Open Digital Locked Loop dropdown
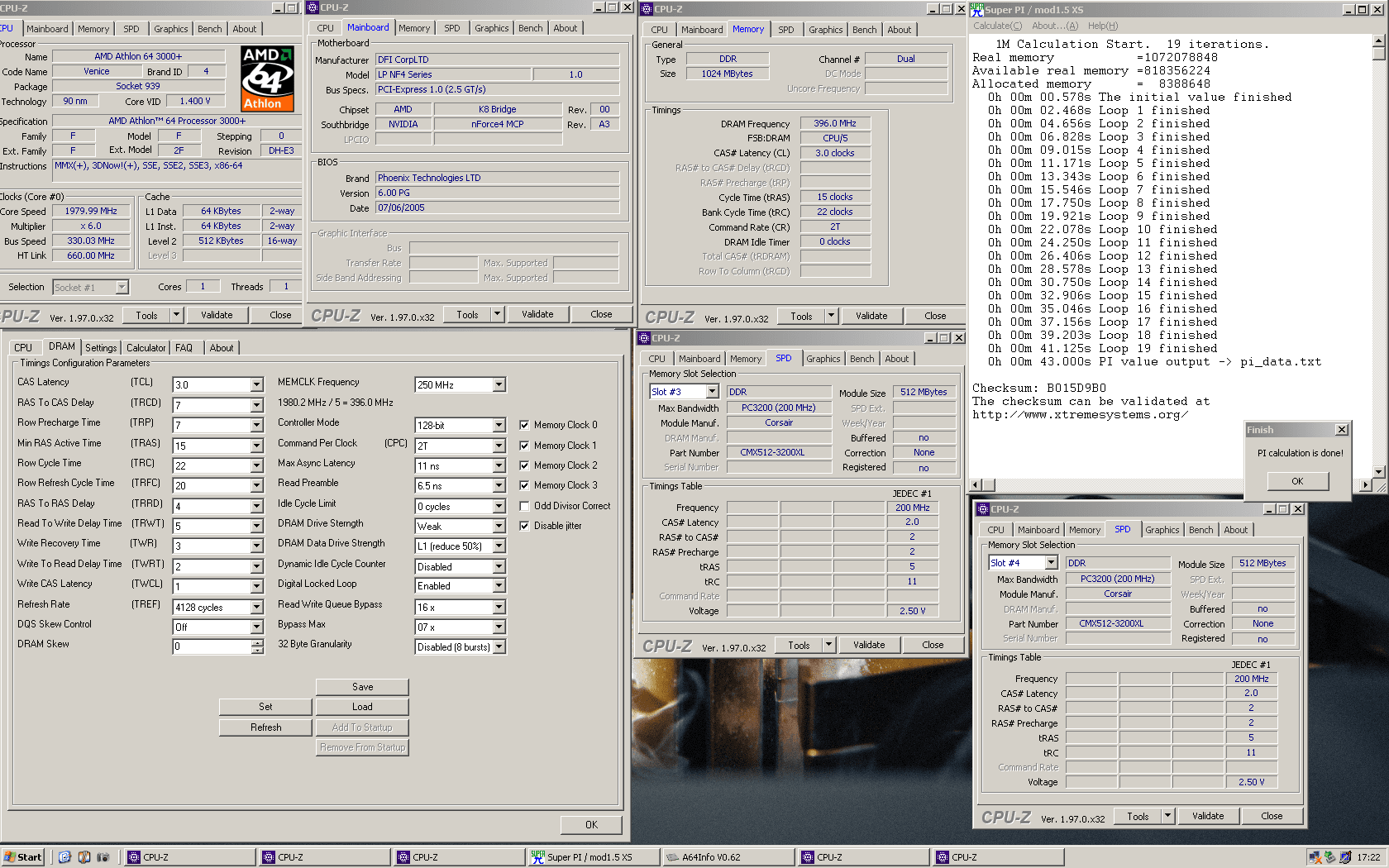 pos(499,587)
